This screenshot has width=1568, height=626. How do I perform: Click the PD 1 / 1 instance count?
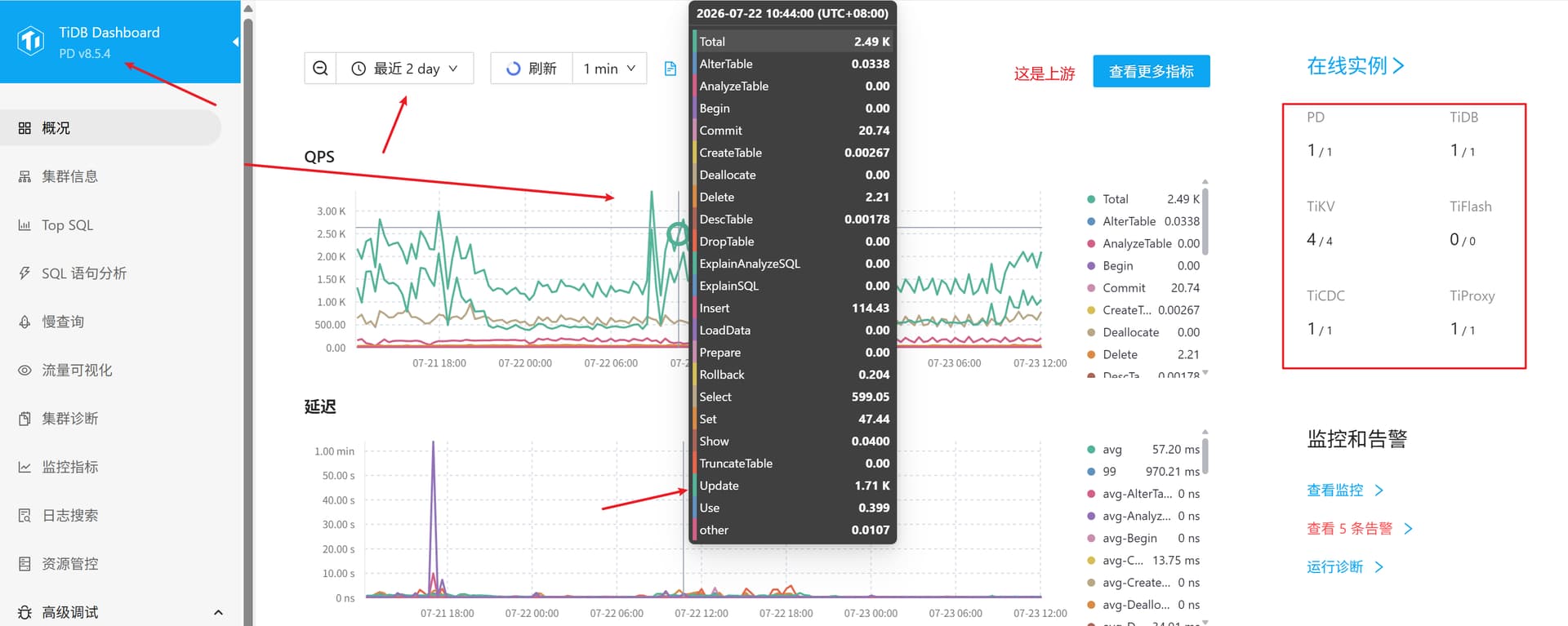point(1320,151)
